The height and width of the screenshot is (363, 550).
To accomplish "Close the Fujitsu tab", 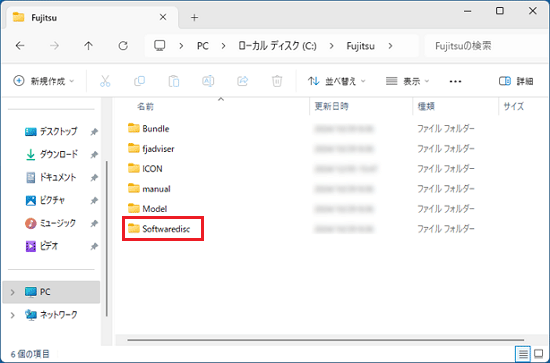I will [x=163, y=17].
